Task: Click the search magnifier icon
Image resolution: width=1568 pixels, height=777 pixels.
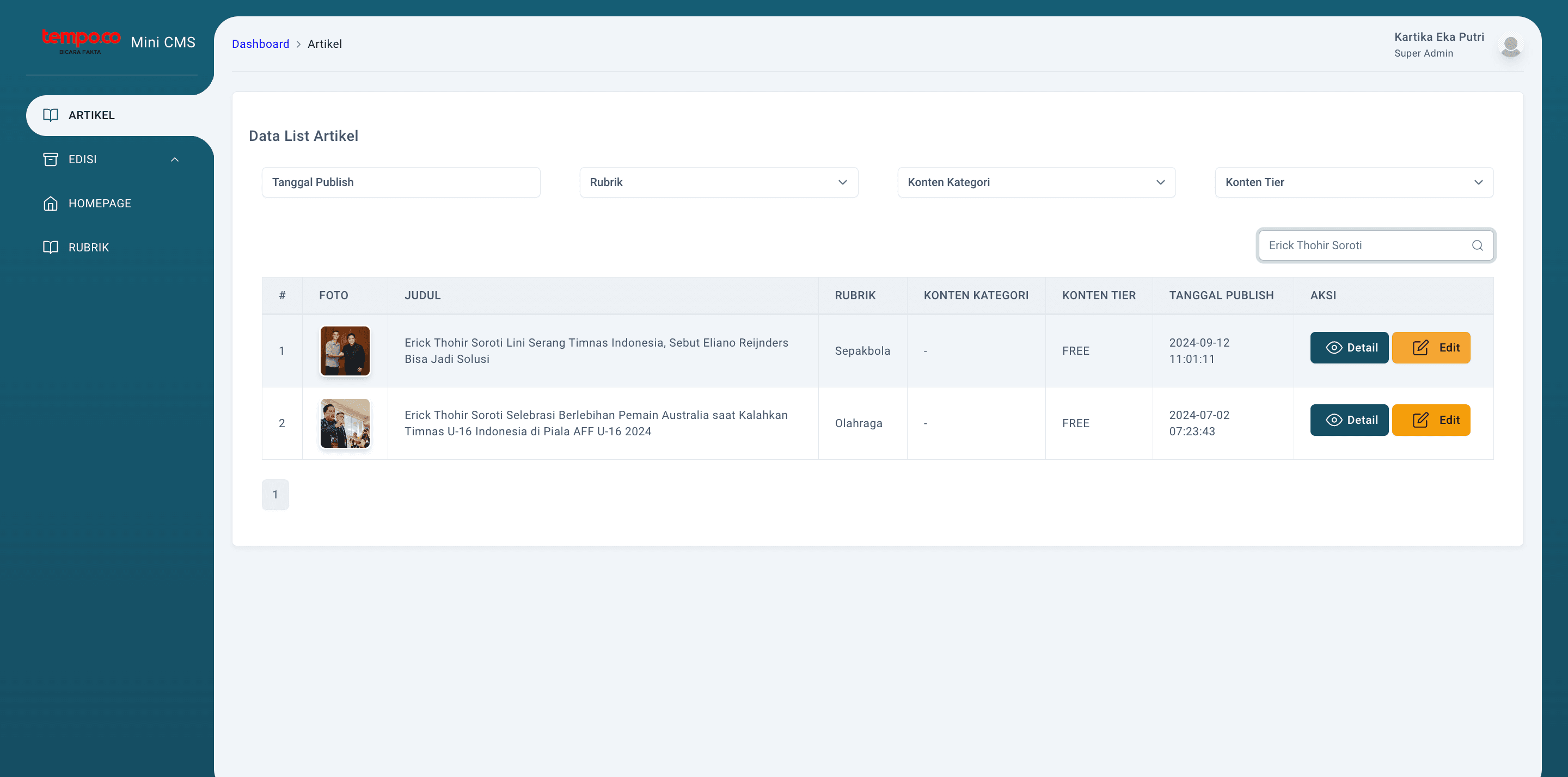Action: click(x=1477, y=245)
